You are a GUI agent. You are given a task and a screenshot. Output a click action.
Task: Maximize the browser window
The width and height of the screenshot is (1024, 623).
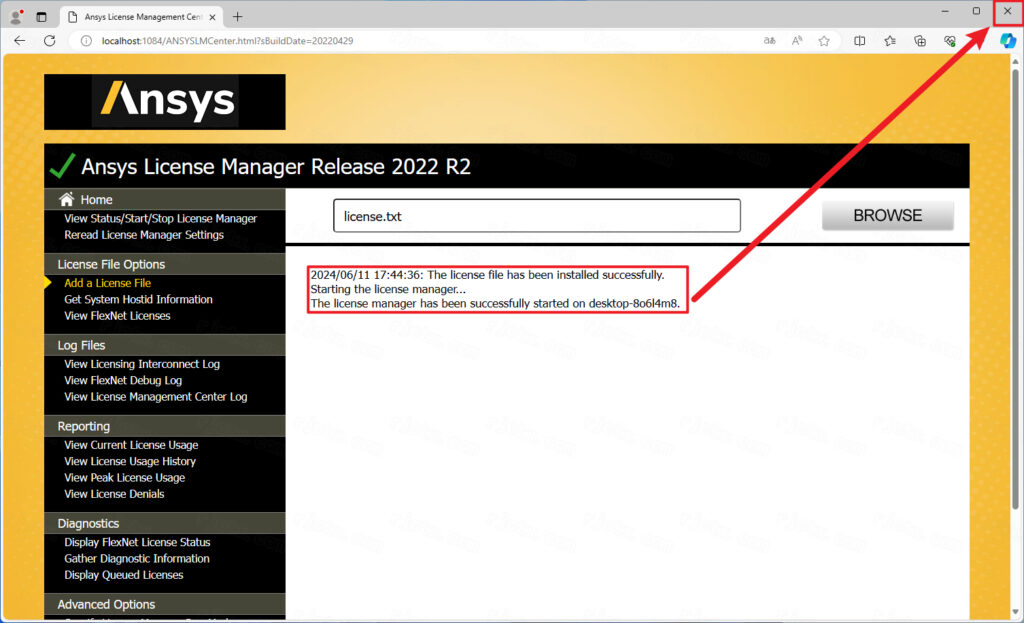tap(976, 11)
